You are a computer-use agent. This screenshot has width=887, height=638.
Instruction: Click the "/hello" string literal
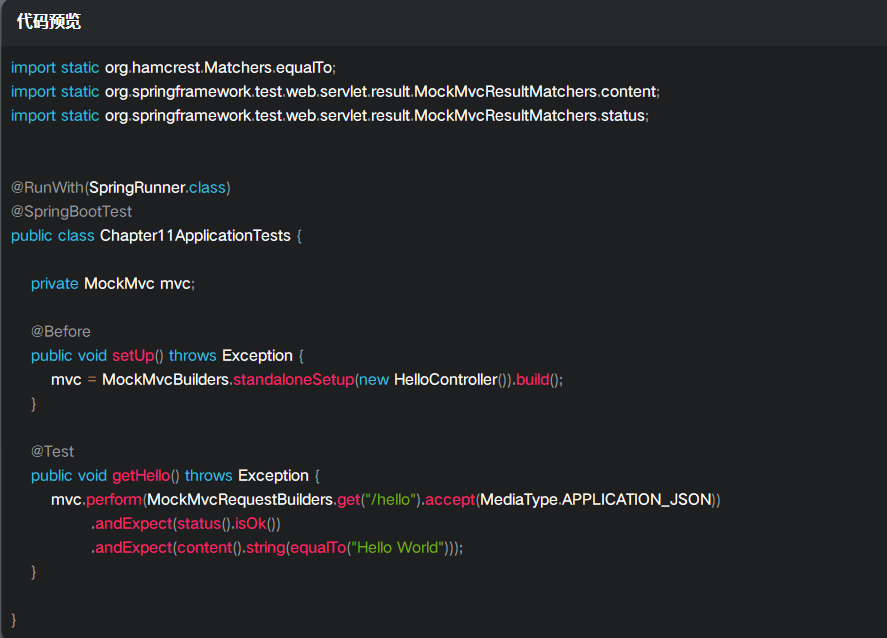coord(390,499)
